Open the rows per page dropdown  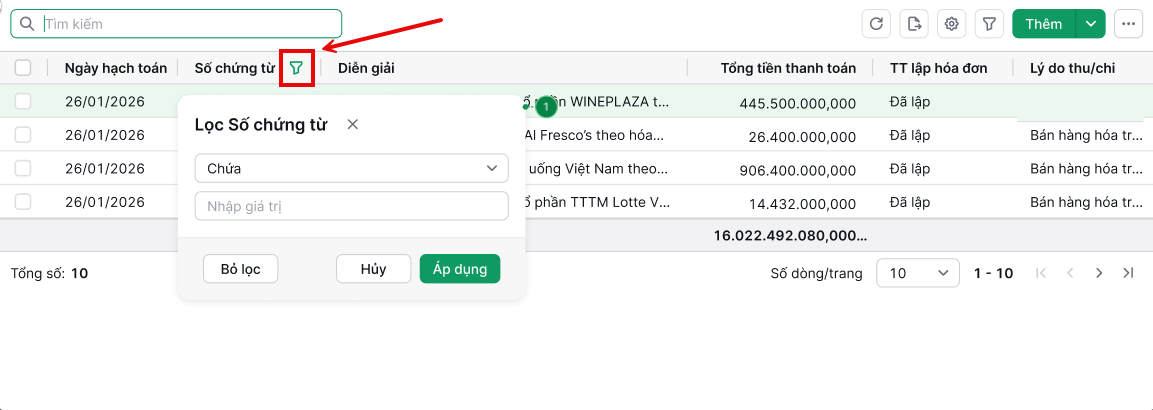coord(918,273)
